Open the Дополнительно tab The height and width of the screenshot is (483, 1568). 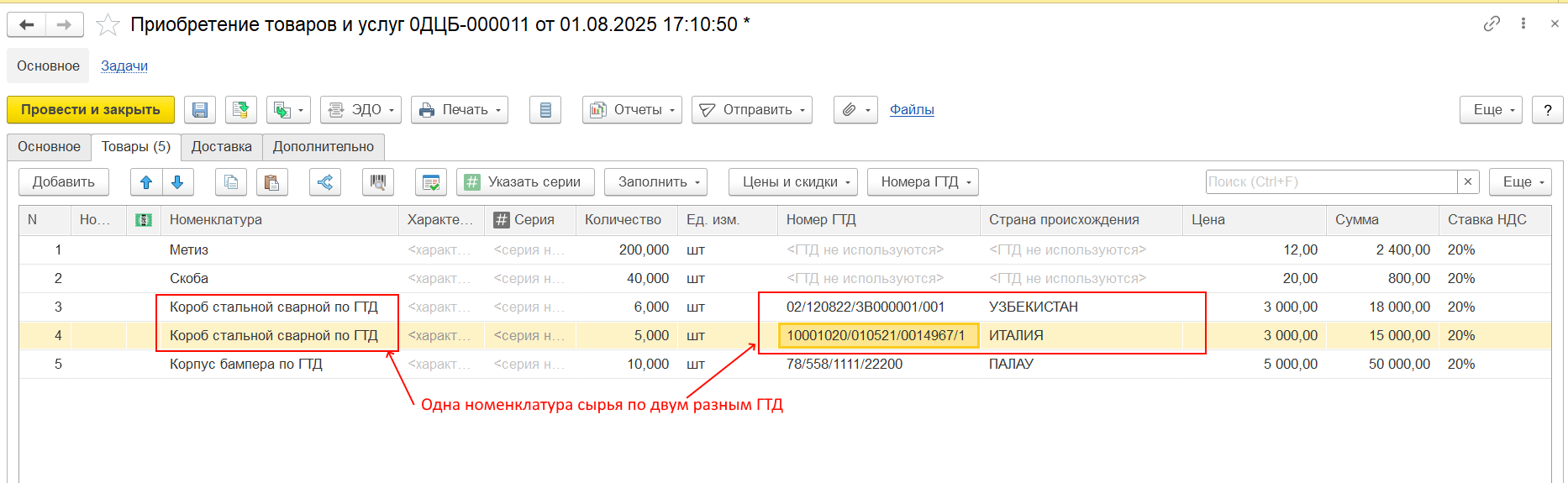(x=324, y=147)
